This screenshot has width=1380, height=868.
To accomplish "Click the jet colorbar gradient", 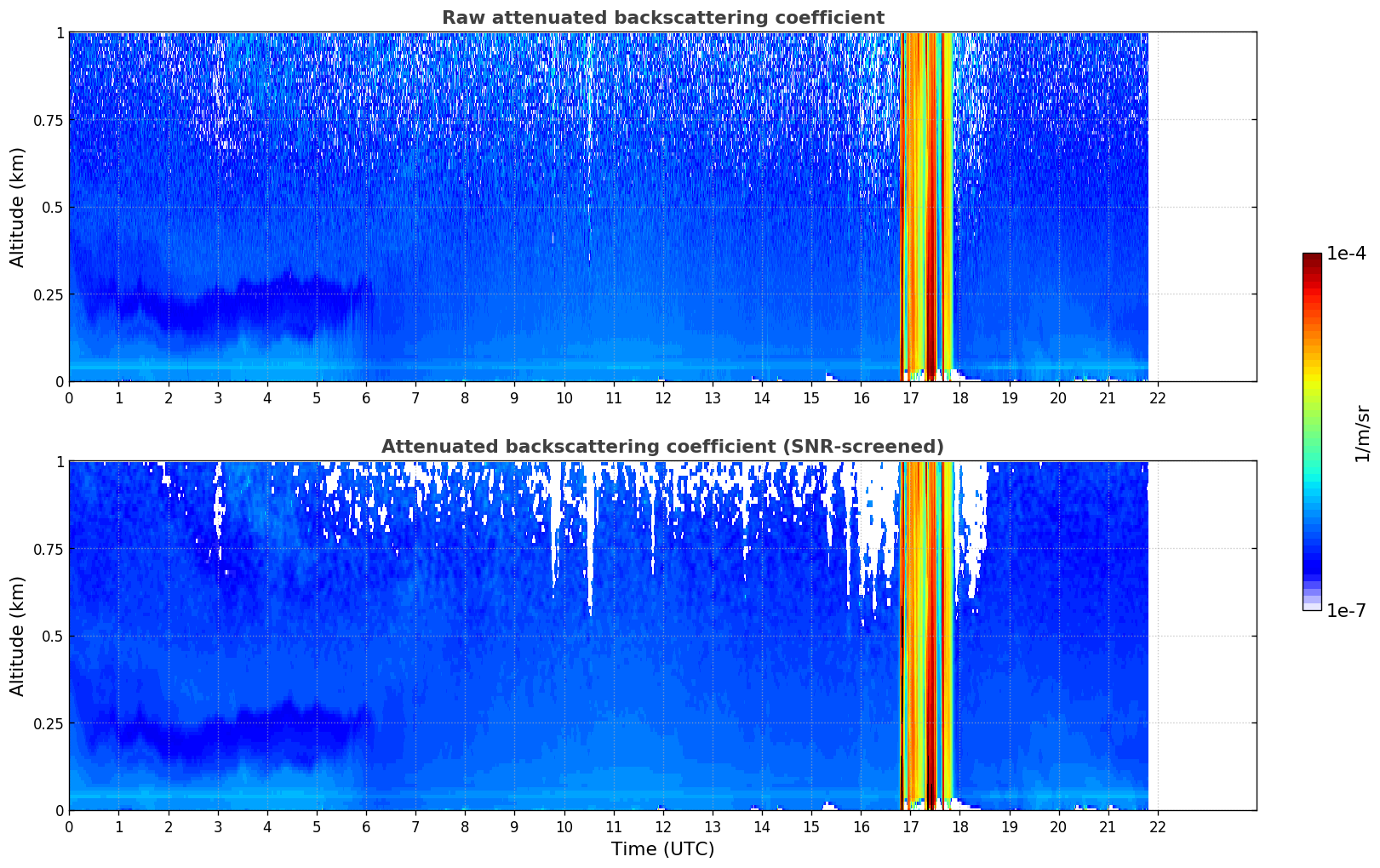I will [1312, 431].
